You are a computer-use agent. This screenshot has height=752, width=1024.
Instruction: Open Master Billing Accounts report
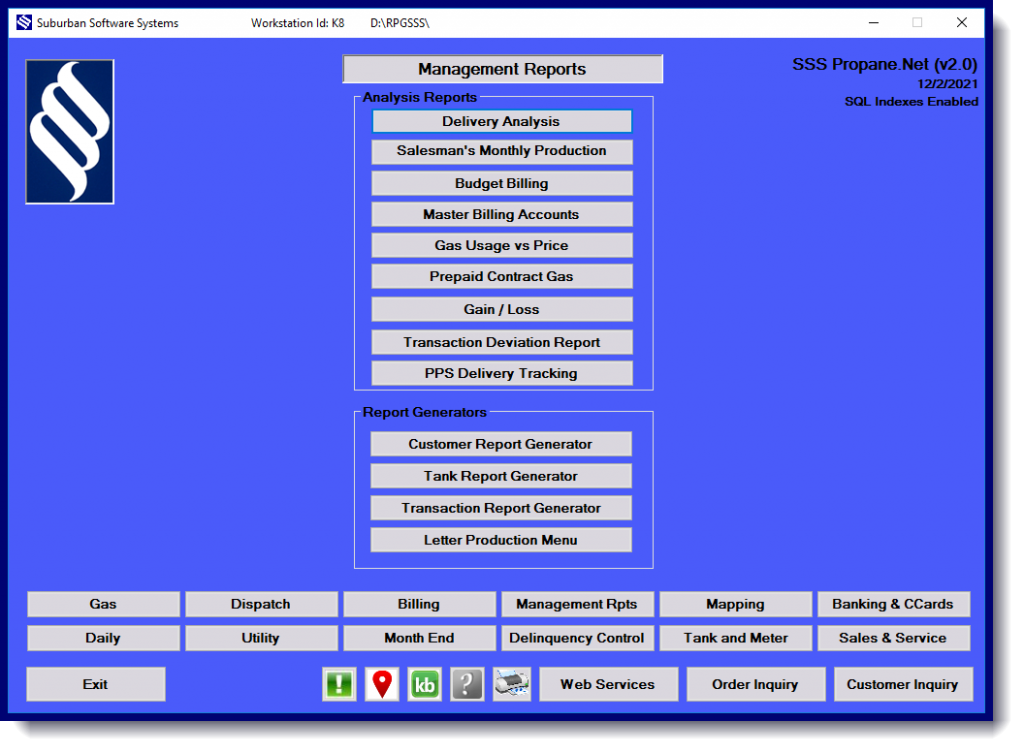pyautogui.click(x=502, y=214)
